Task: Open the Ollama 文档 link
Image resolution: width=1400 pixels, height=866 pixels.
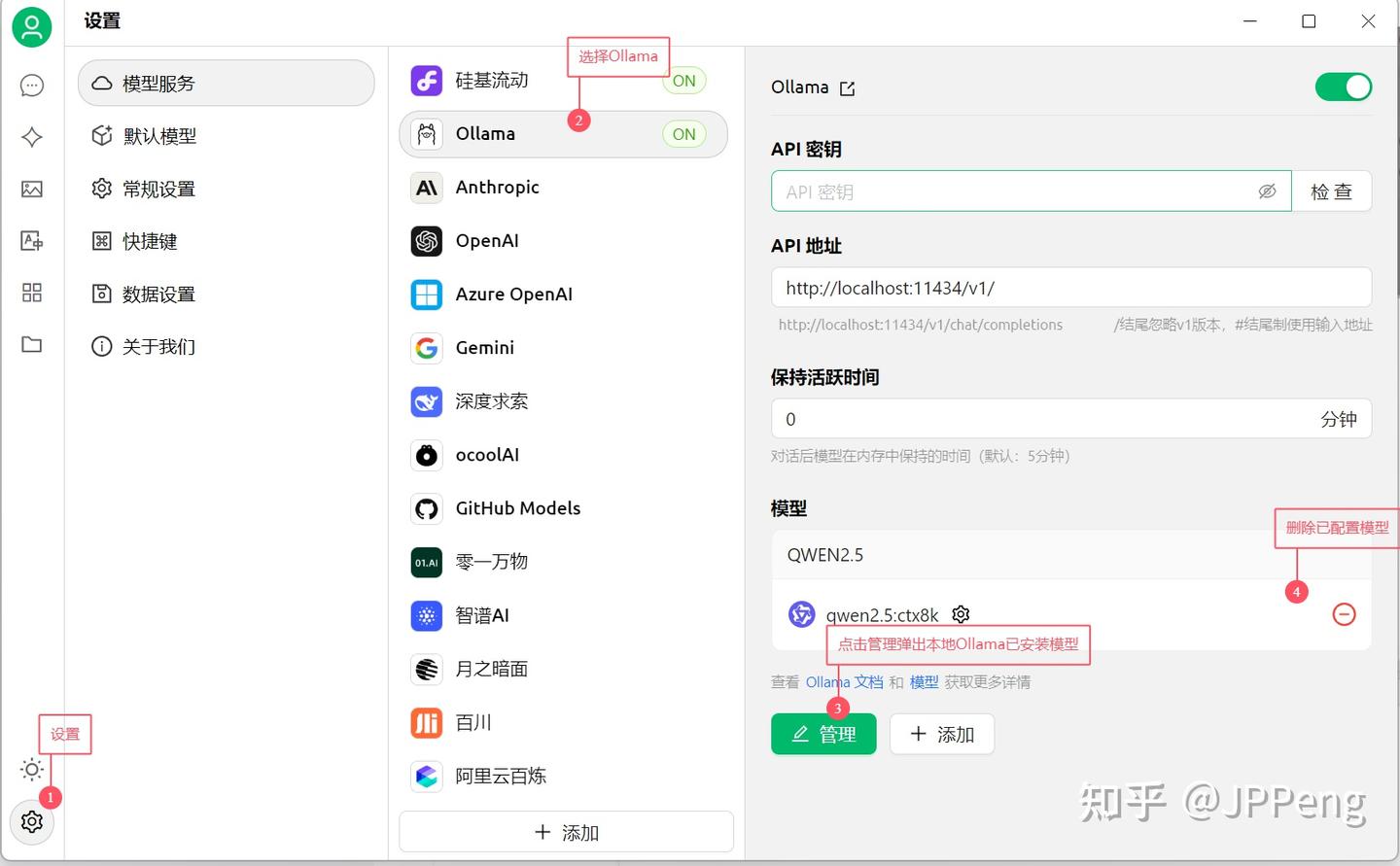Action: (x=844, y=682)
